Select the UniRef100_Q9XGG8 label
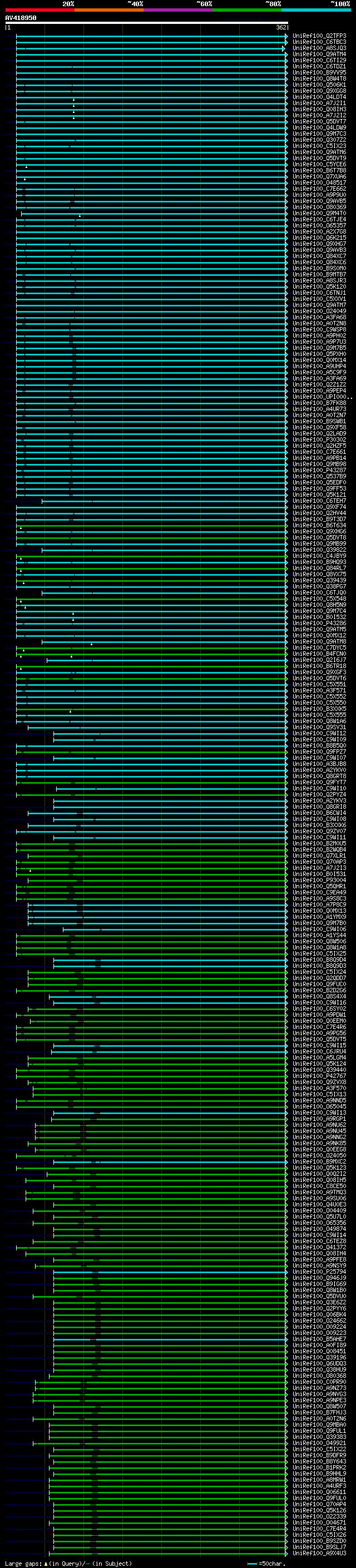This screenshot has width=356, height=1568. (319, 91)
